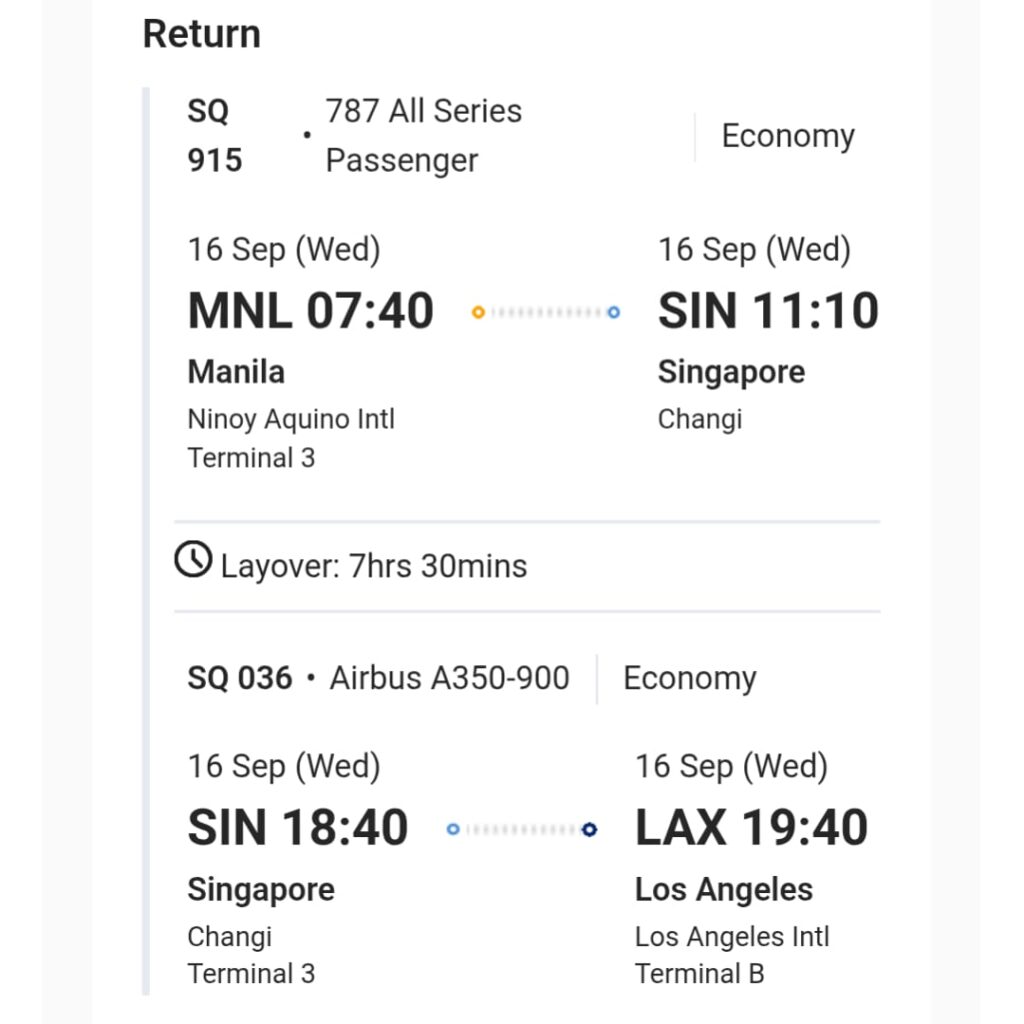The image size is (1024, 1024).
Task: Click the bullet separator beside SQ 036
Action: pos(311,679)
